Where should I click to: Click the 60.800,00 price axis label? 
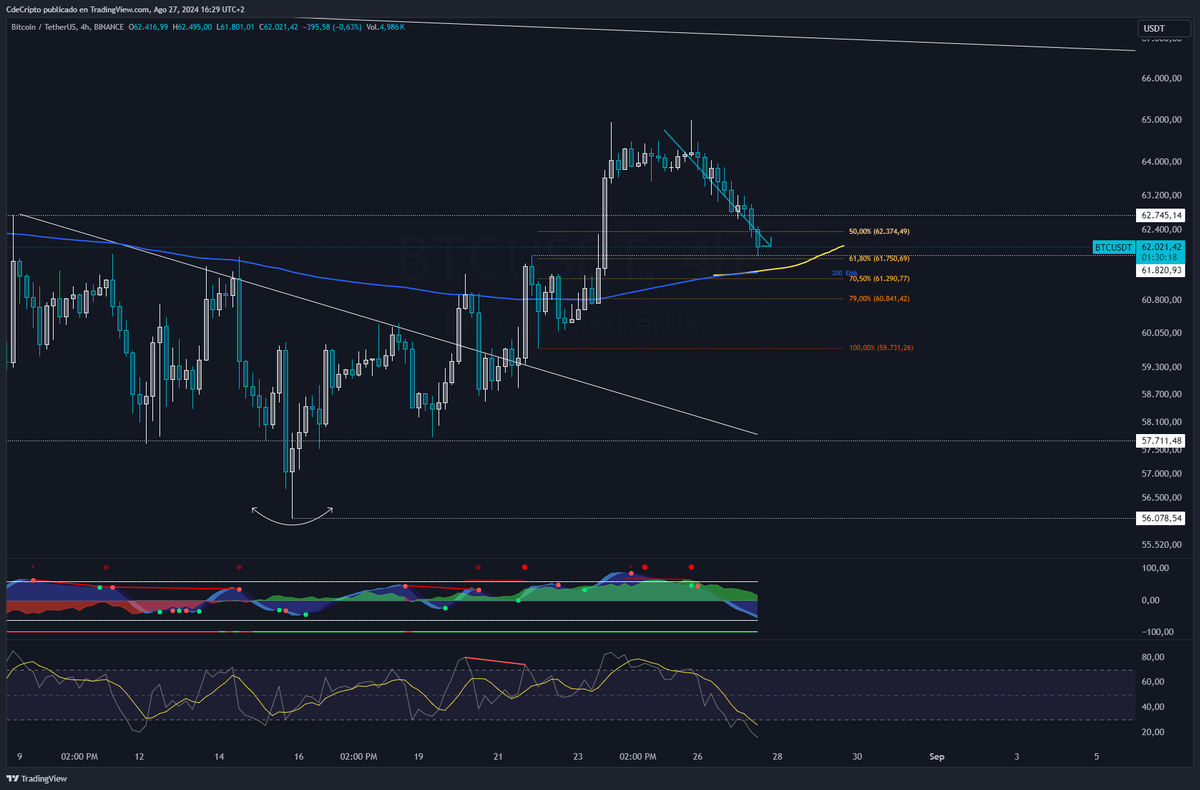1161,300
